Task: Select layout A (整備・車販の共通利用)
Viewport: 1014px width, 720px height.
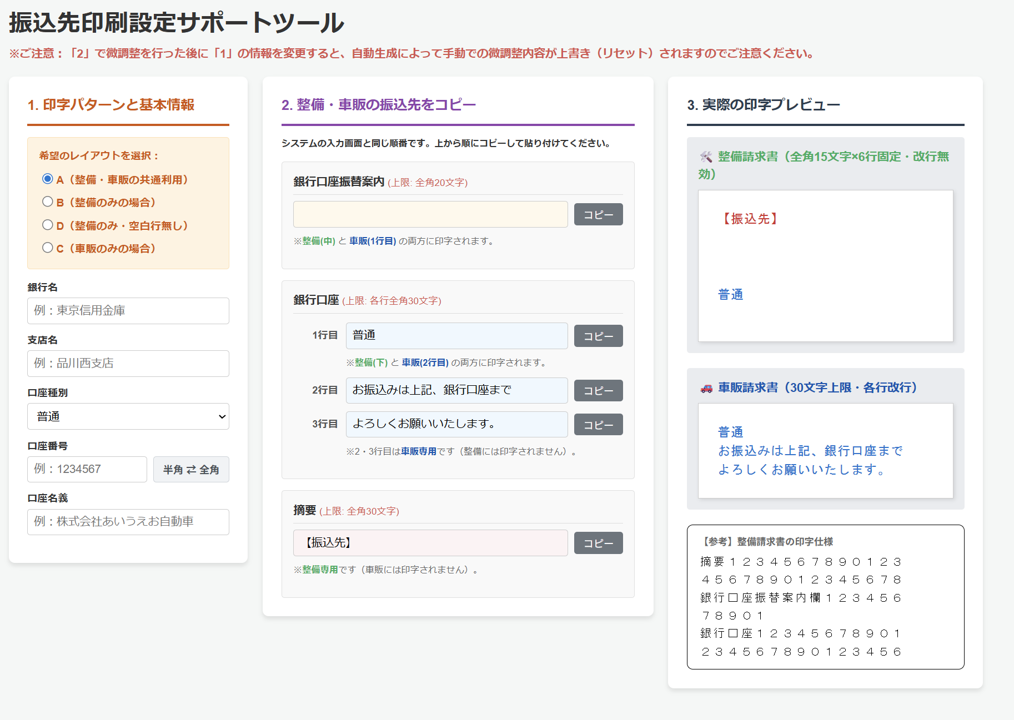Action: [x=47, y=179]
